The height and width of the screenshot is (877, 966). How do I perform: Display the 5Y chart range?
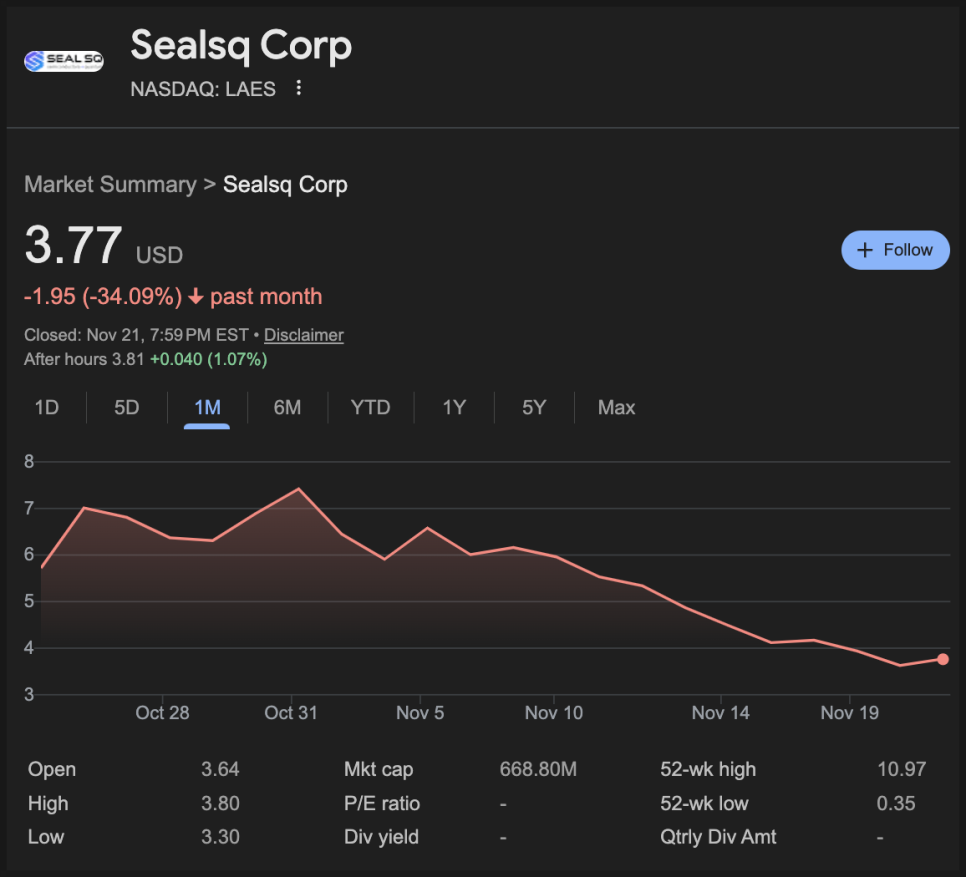point(534,407)
